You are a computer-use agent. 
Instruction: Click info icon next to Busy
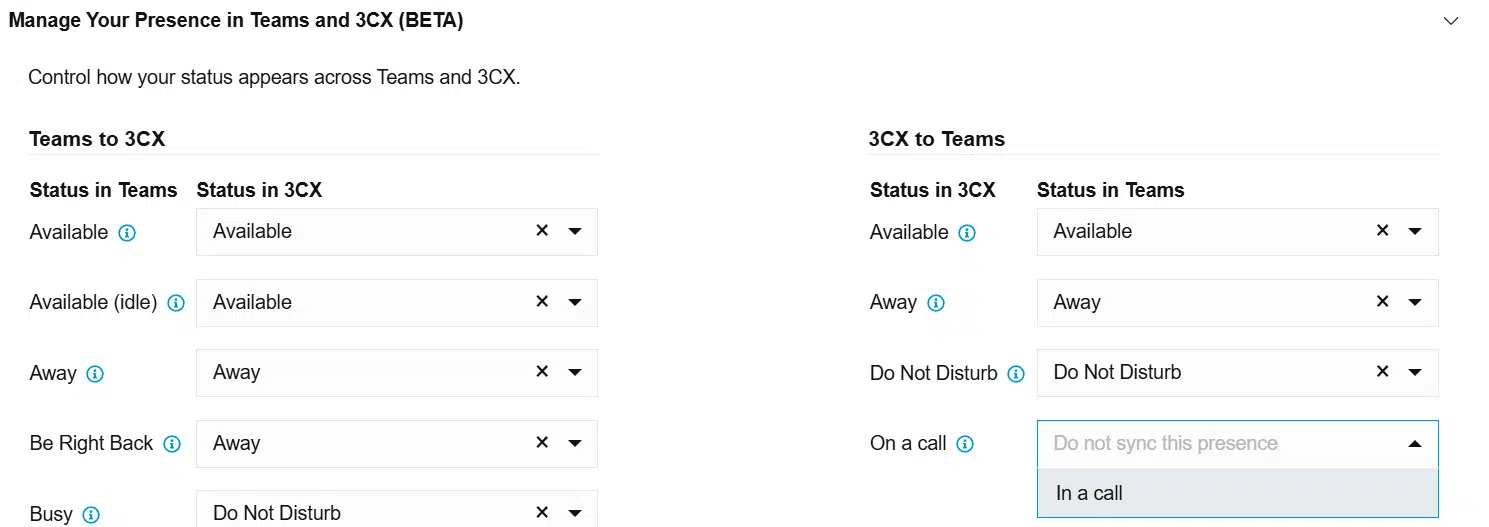pyautogui.click(x=91, y=515)
